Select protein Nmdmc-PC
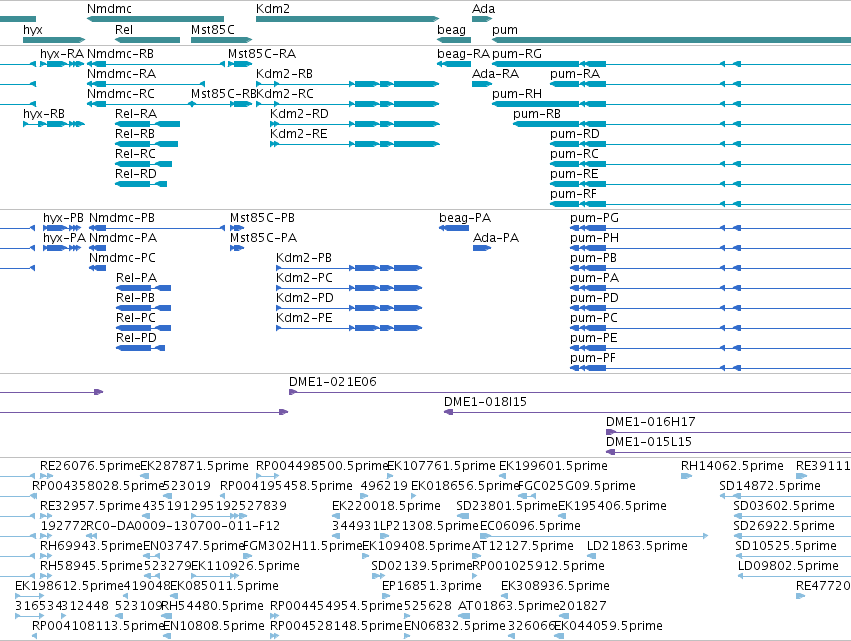 pos(122,258)
